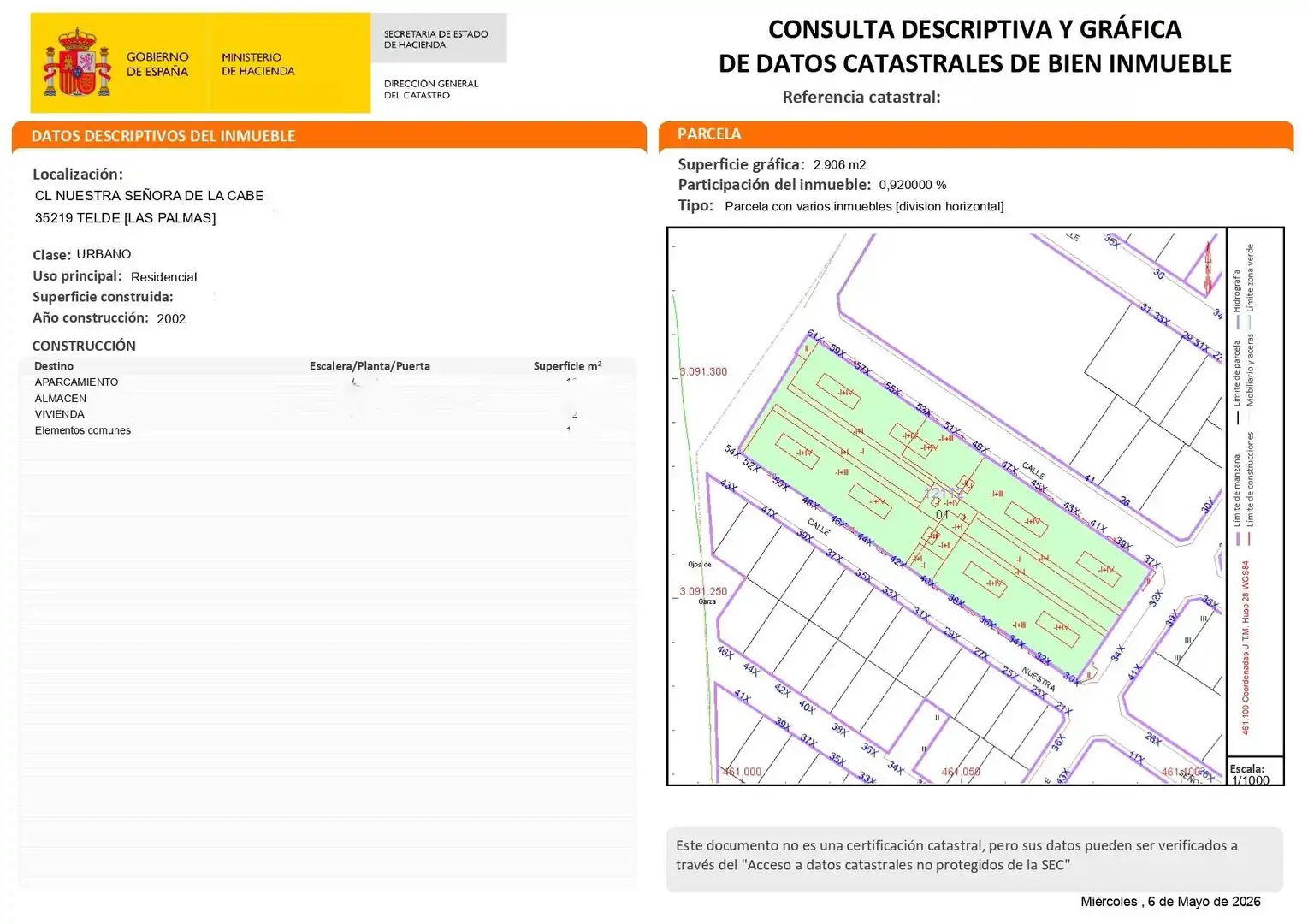
Task: Click the Año construcción label
Action: coord(91,317)
